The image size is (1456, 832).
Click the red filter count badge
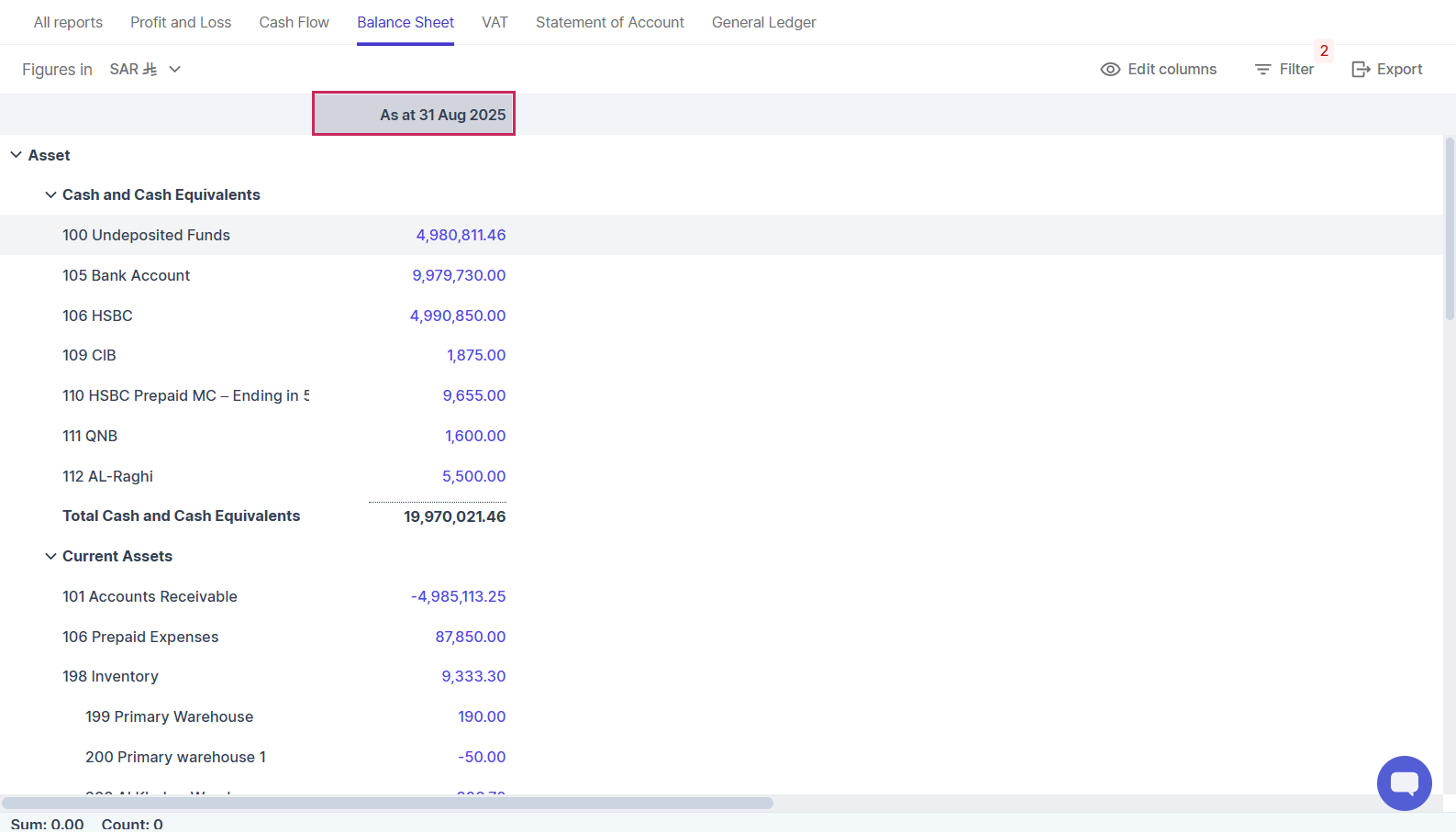[1324, 51]
